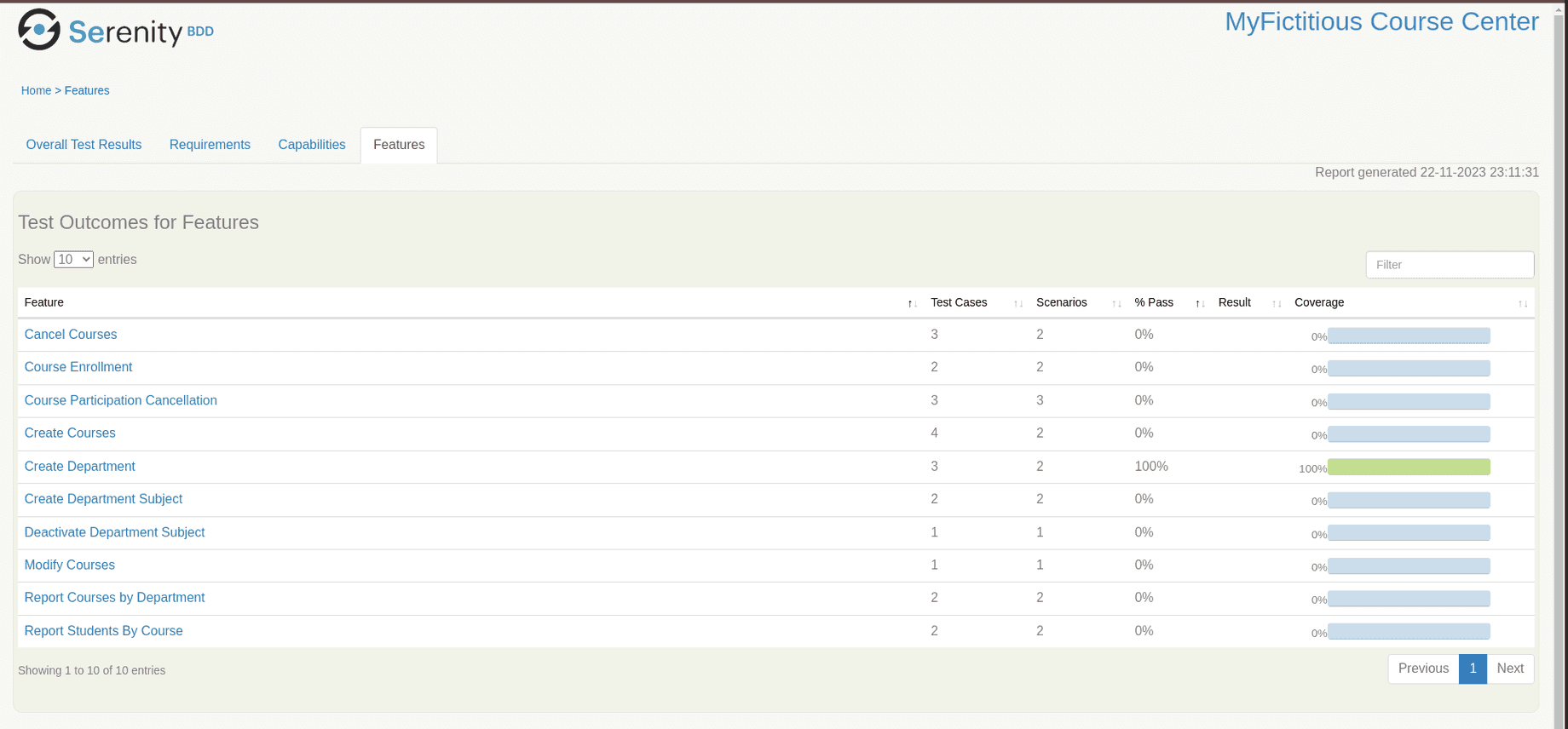Sort by Coverage column arrows
The height and width of the screenshot is (729, 1568).
coord(1522,303)
